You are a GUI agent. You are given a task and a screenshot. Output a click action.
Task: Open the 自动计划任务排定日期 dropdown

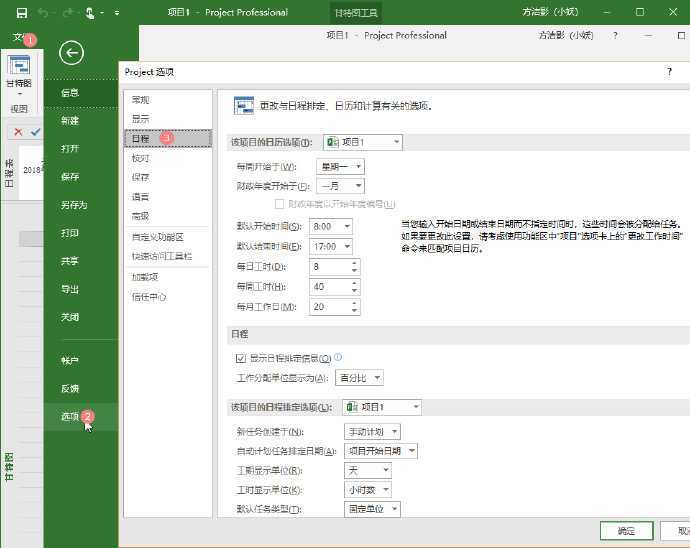[381, 451]
